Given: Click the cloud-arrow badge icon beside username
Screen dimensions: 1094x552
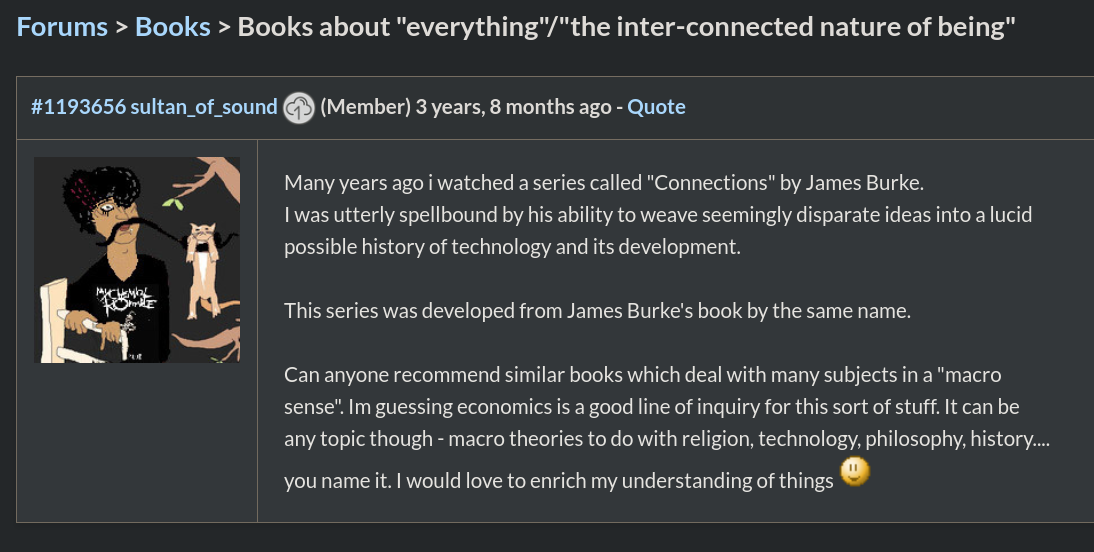Looking at the screenshot, I should pyautogui.click(x=299, y=107).
